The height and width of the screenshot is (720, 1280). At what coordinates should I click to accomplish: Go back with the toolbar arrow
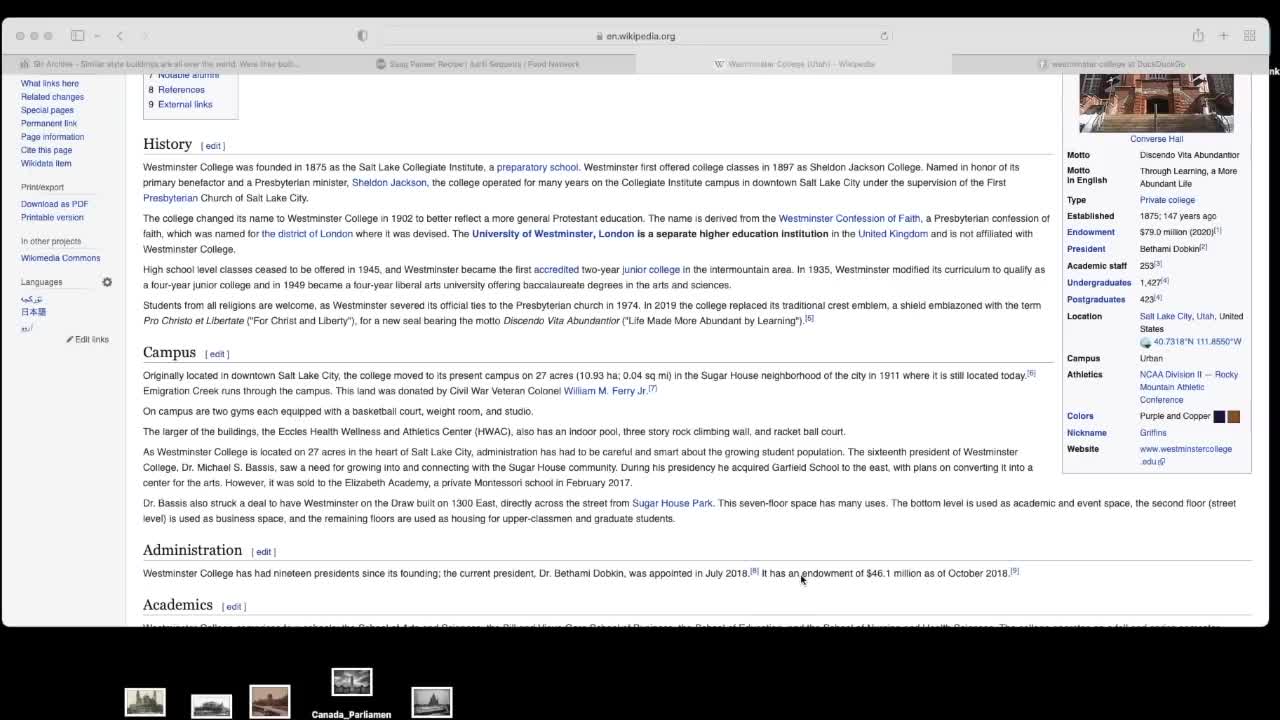click(x=119, y=36)
